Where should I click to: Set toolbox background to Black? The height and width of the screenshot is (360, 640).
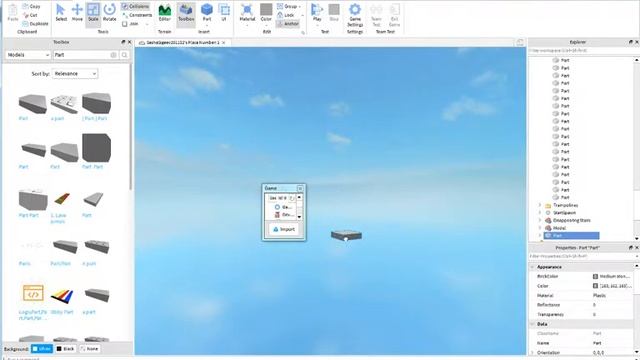coord(65,349)
